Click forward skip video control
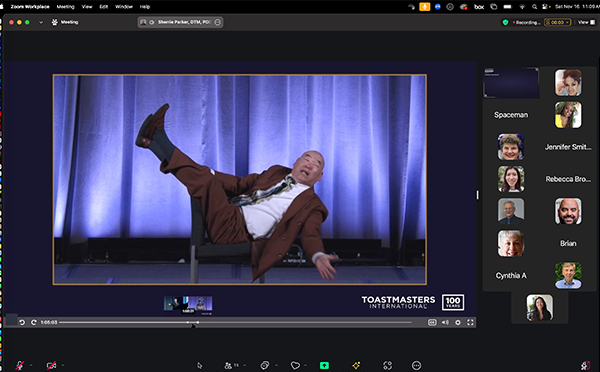Viewport: 600px width, 372px height. click(x=34, y=323)
